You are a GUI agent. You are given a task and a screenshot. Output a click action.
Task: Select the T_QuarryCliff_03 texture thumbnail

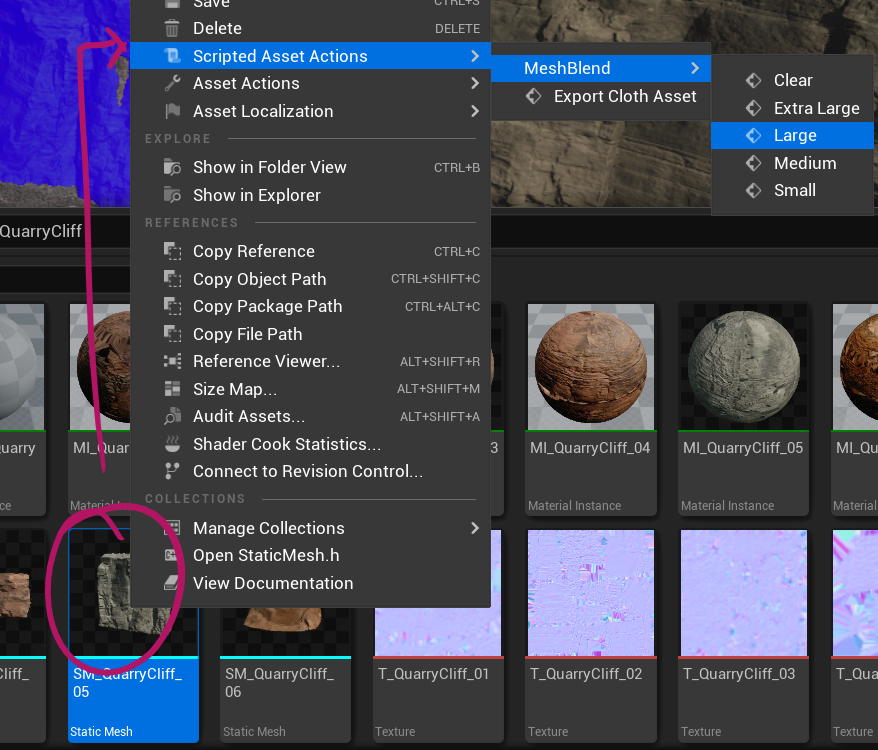pyautogui.click(x=744, y=593)
